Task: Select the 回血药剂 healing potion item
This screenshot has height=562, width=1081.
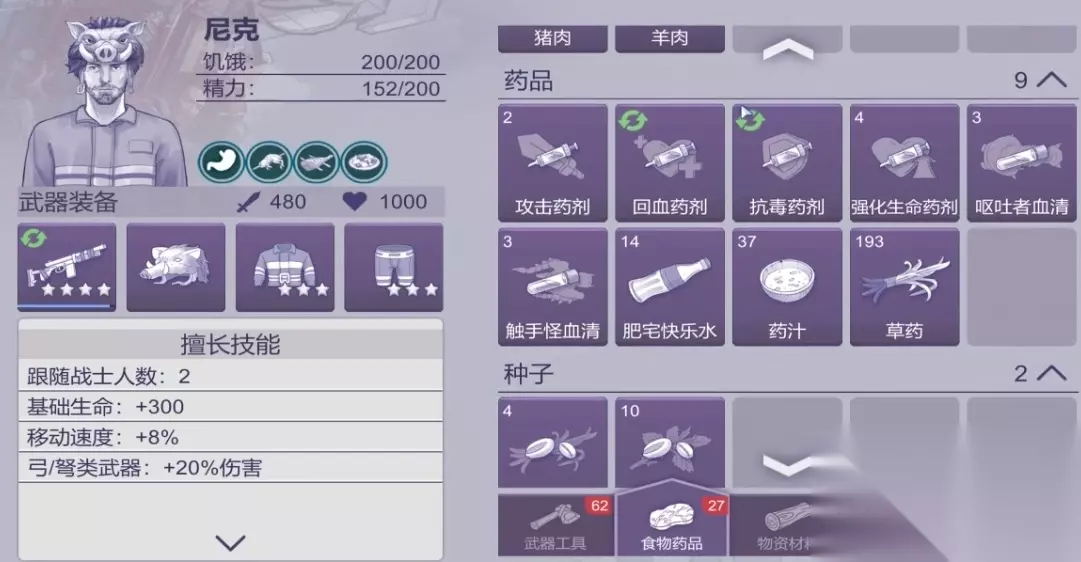Action: [x=669, y=163]
